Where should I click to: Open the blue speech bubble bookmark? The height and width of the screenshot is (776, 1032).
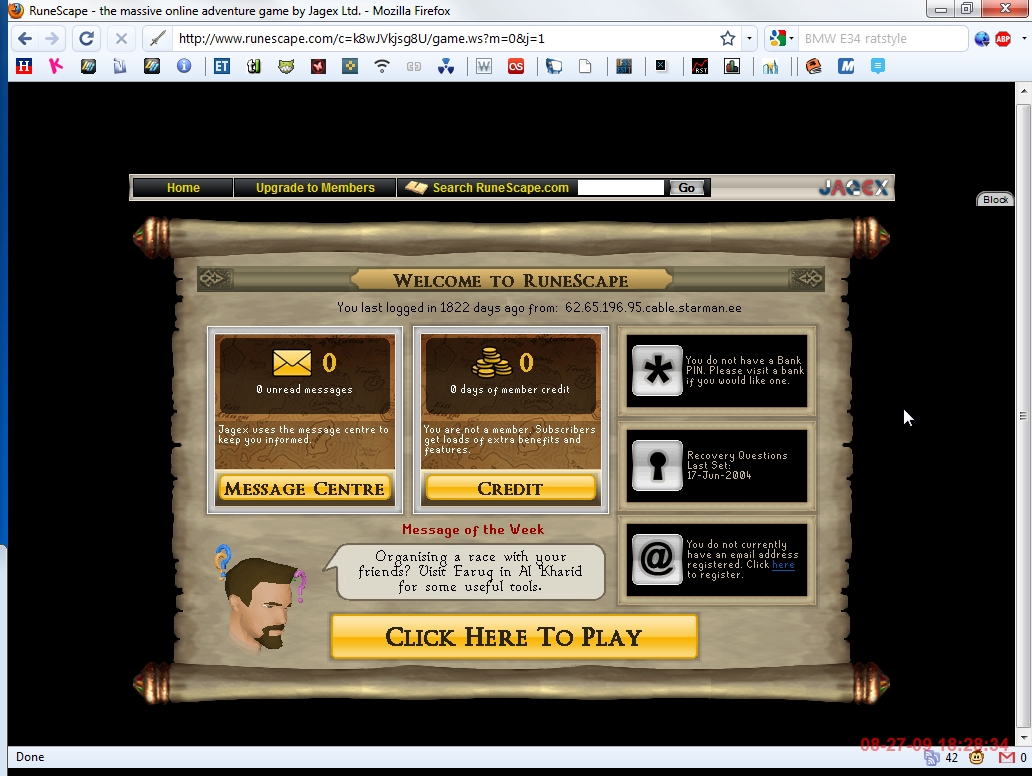[878, 66]
